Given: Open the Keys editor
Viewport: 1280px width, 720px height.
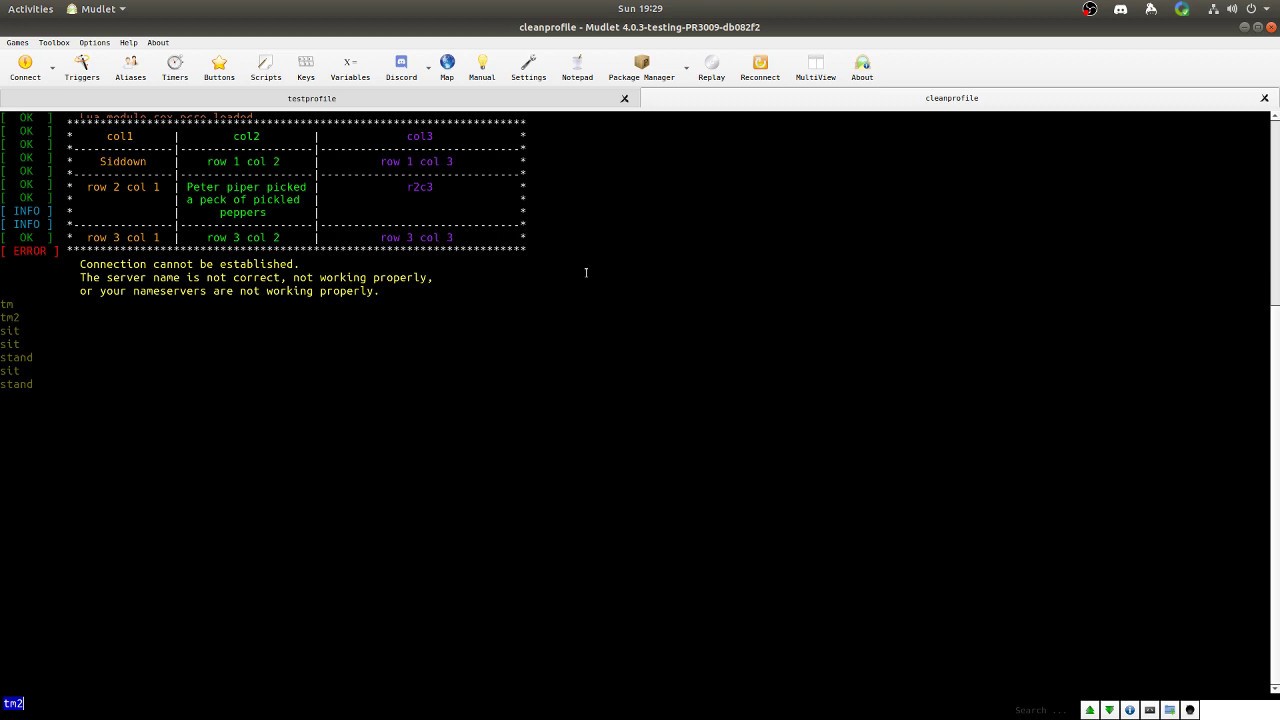Looking at the screenshot, I should tap(306, 67).
